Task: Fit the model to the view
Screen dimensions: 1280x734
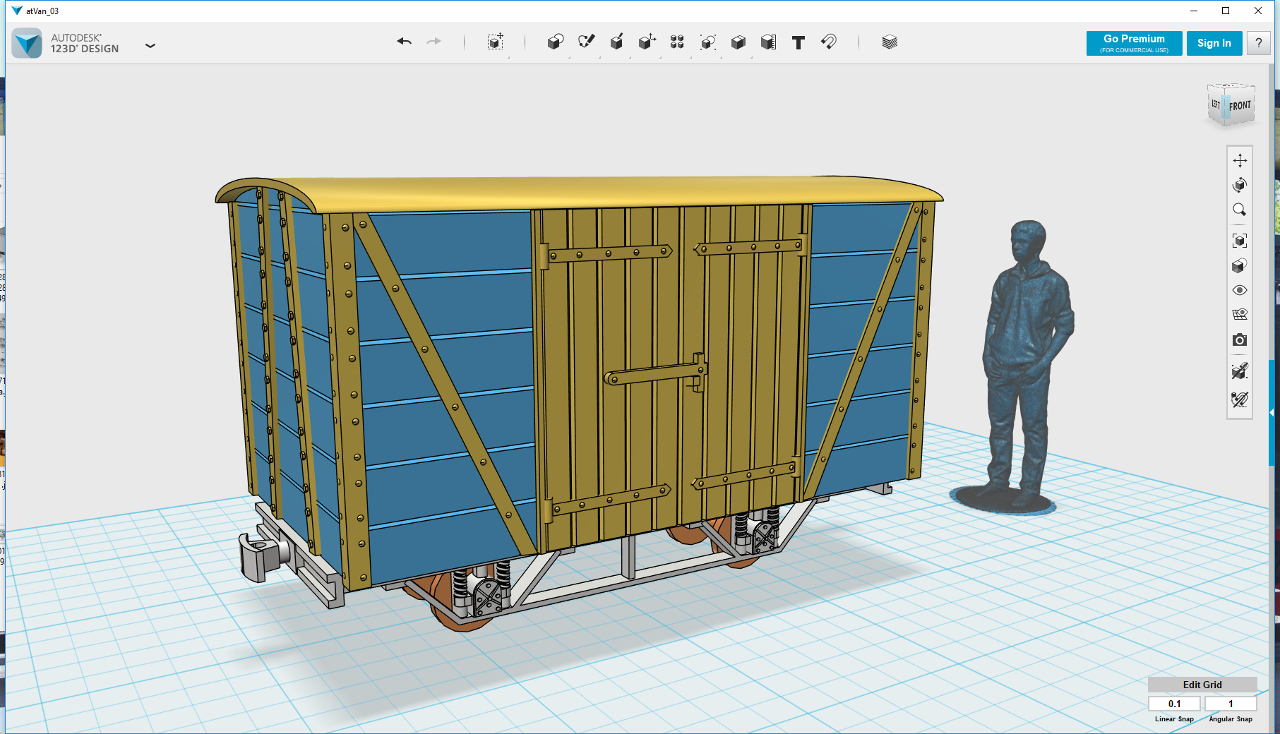Action: tap(1240, 240)
